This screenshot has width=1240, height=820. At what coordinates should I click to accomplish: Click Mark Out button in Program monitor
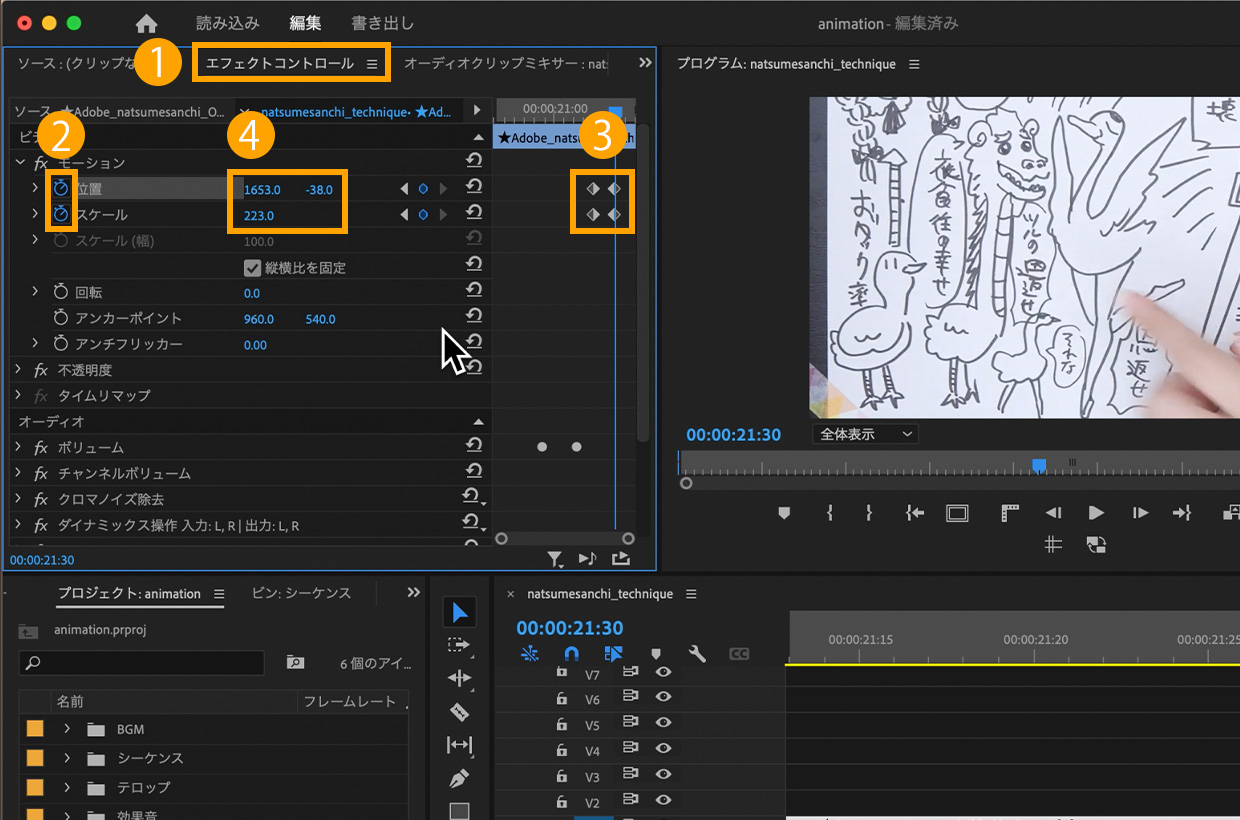tap(869, 513)
